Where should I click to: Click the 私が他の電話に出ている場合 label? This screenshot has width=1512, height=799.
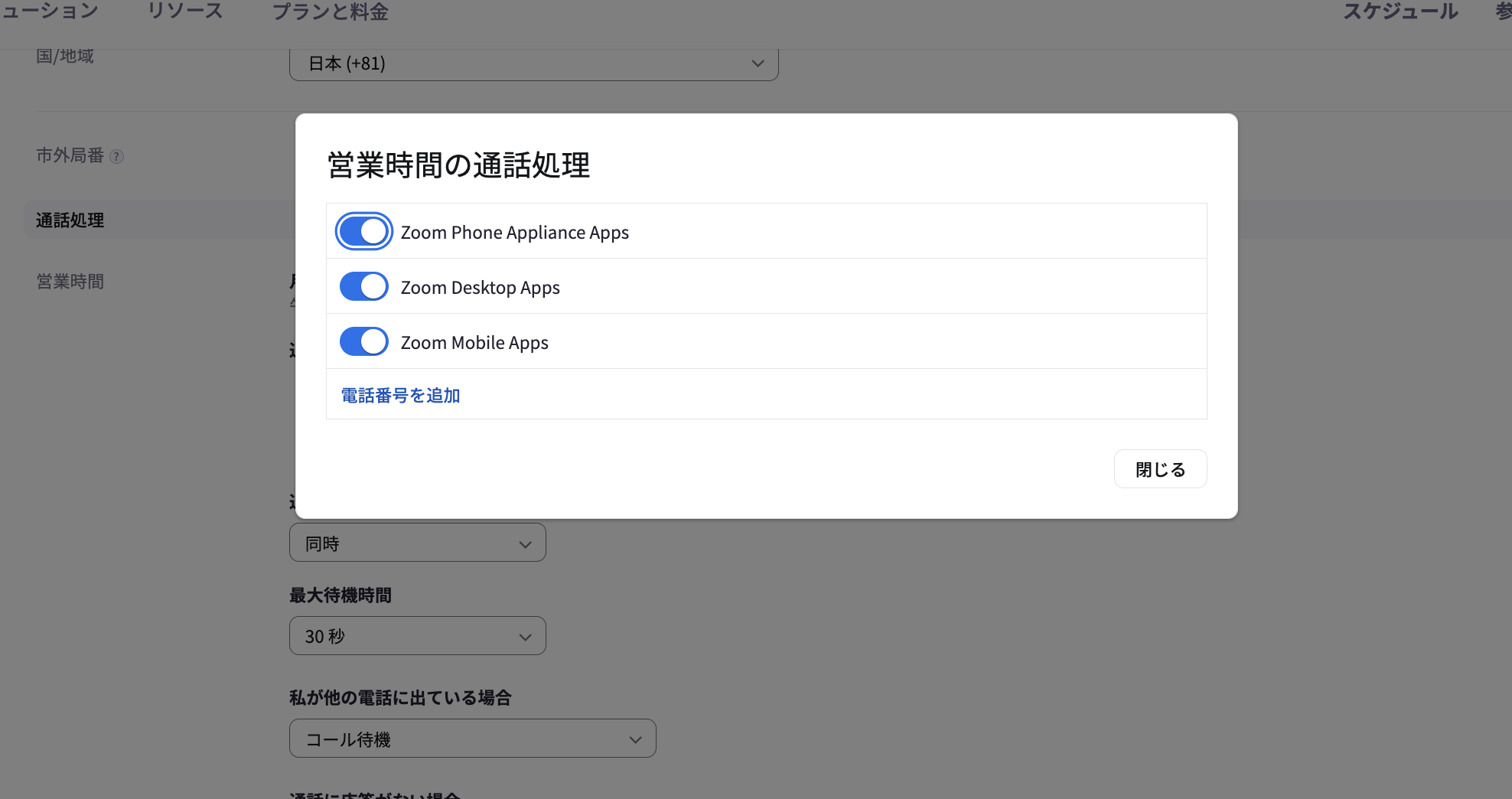point(400,697)
